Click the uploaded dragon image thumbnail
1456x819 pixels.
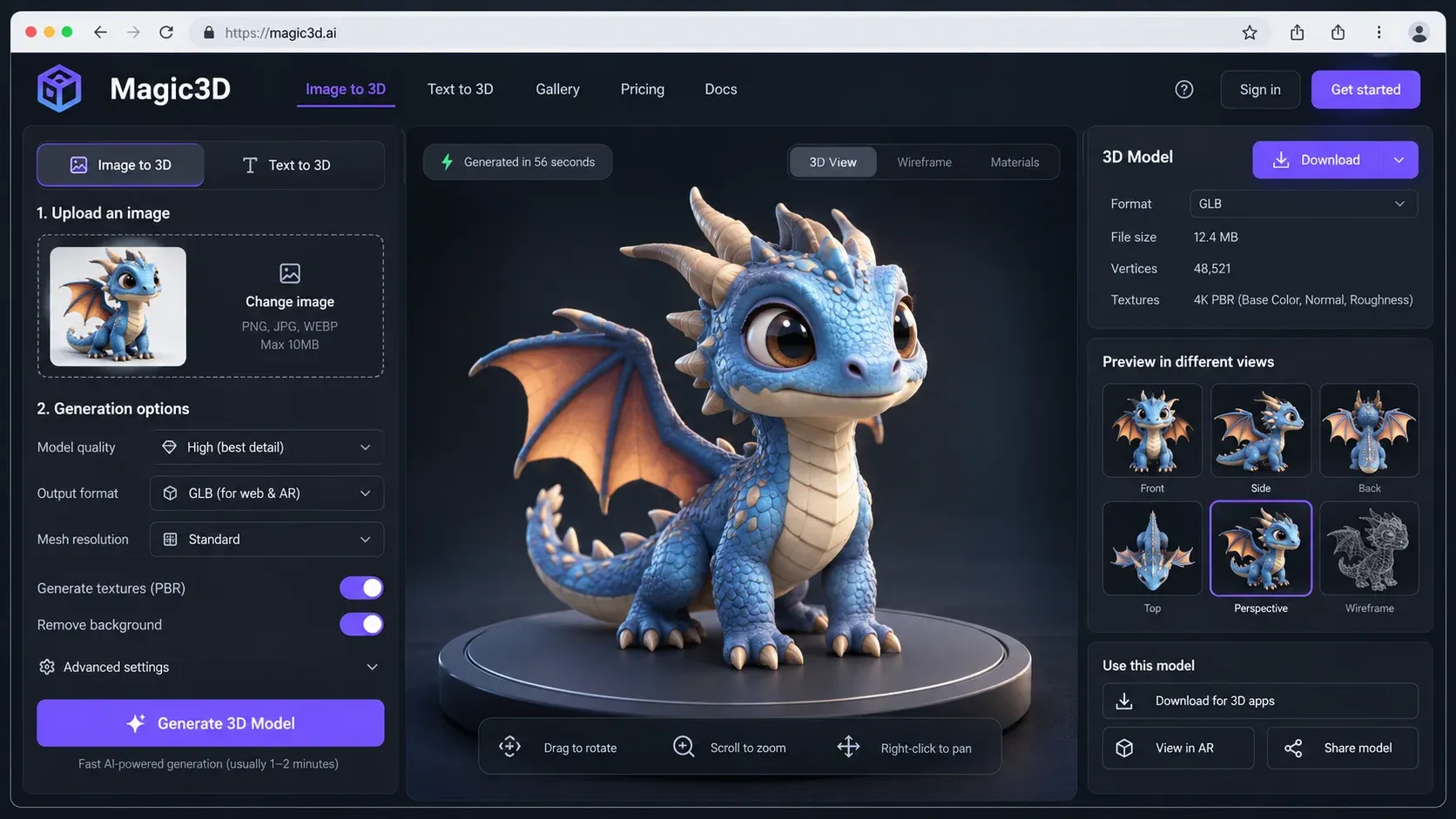118,306
